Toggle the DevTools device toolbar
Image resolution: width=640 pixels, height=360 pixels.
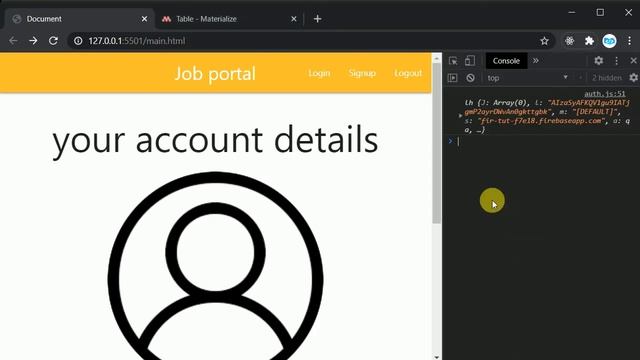(x=470, y=61)
